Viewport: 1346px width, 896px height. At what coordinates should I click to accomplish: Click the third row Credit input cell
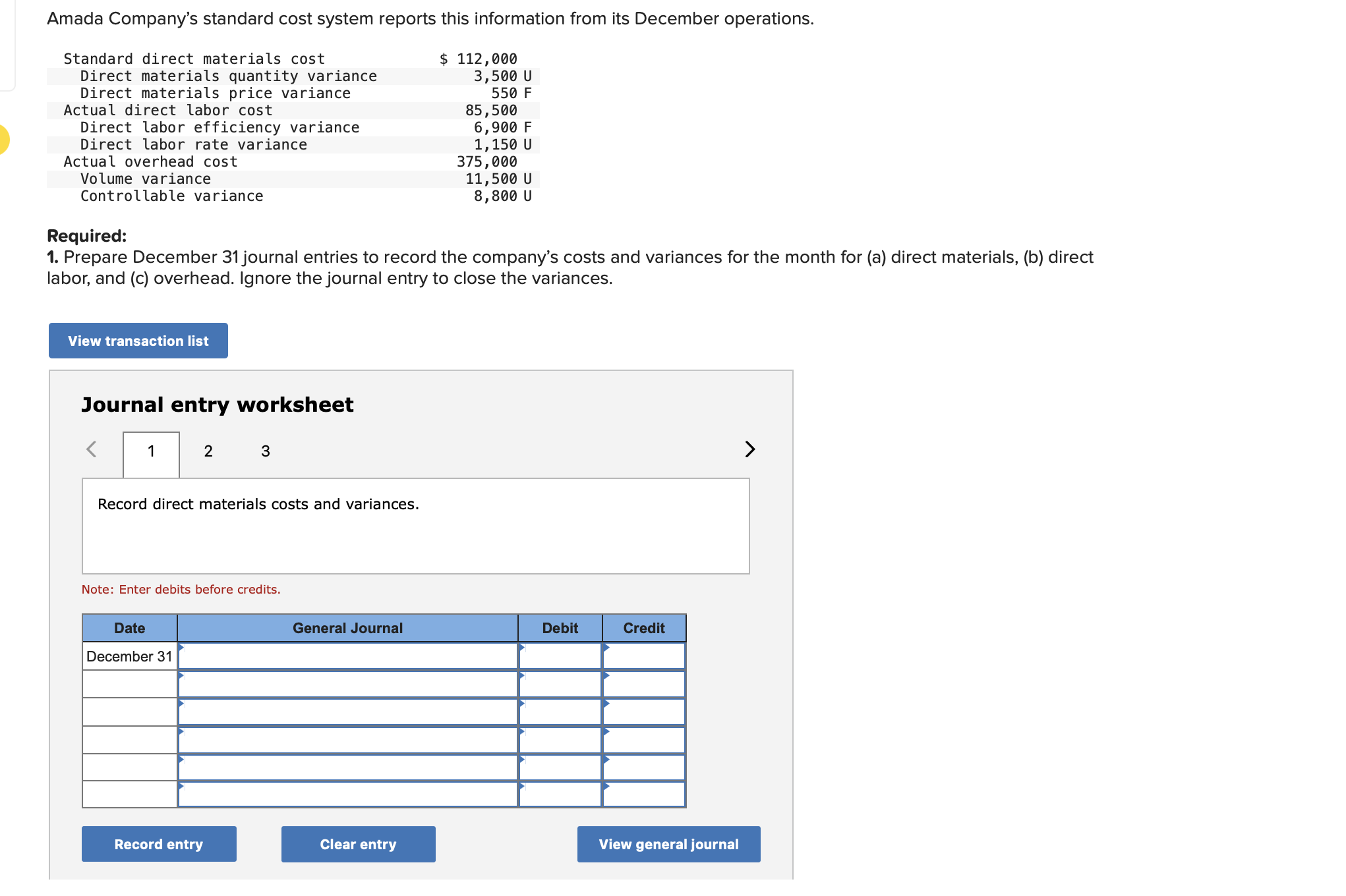(x=644, y=712)
